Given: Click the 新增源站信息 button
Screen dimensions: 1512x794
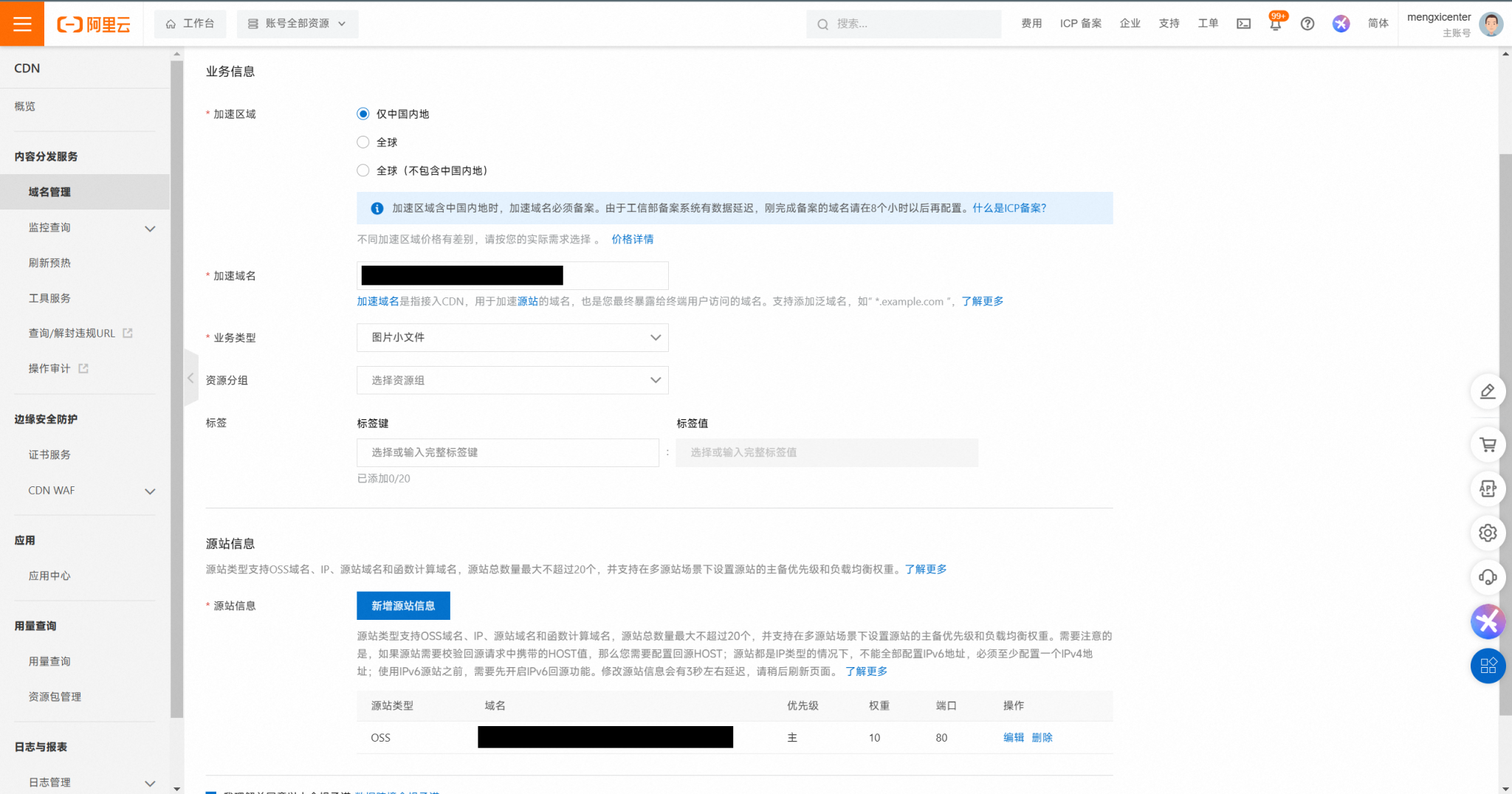Looking at the screenshot, I should (403, 606).
